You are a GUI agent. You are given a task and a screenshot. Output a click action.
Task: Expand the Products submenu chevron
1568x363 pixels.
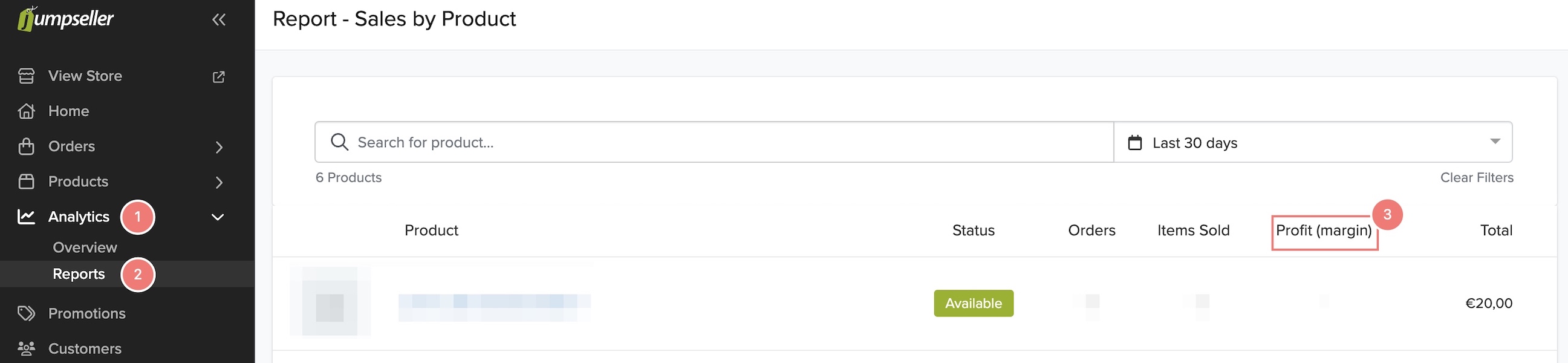(218, 182)
